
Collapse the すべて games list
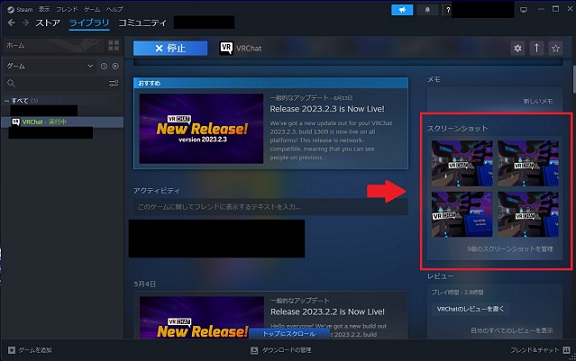(7, 101)
